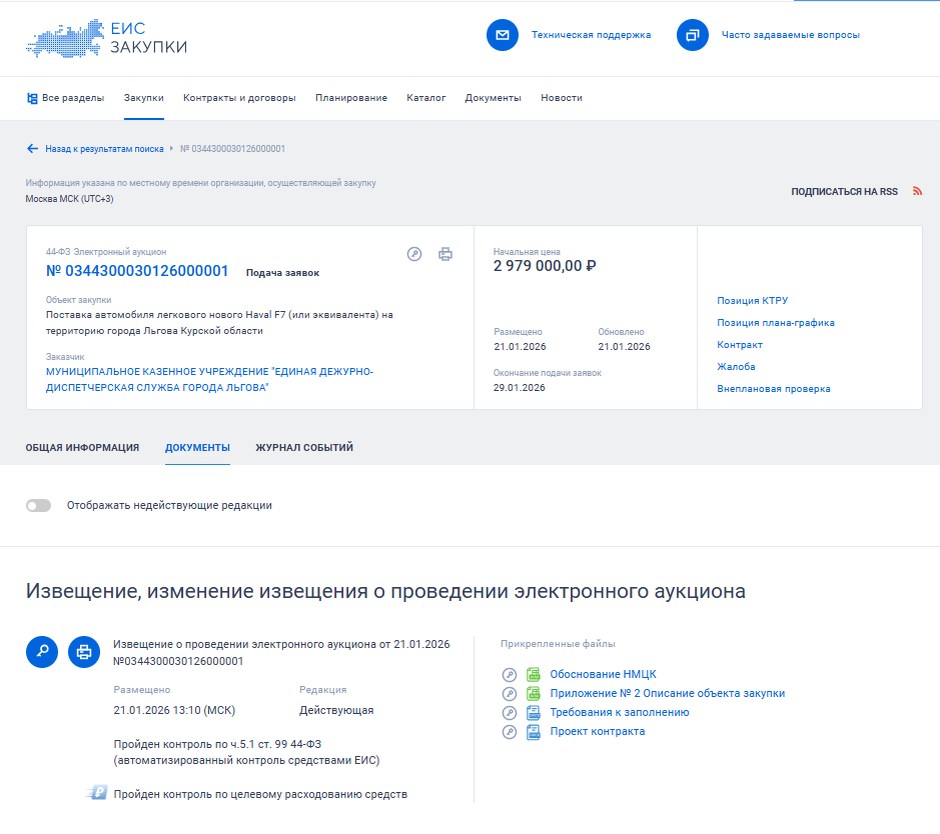The width and height of the screenshot is (940, 834).
Task: Click the Извещение о проведении электронного аукциона title
Action: [x=281, y=653]
